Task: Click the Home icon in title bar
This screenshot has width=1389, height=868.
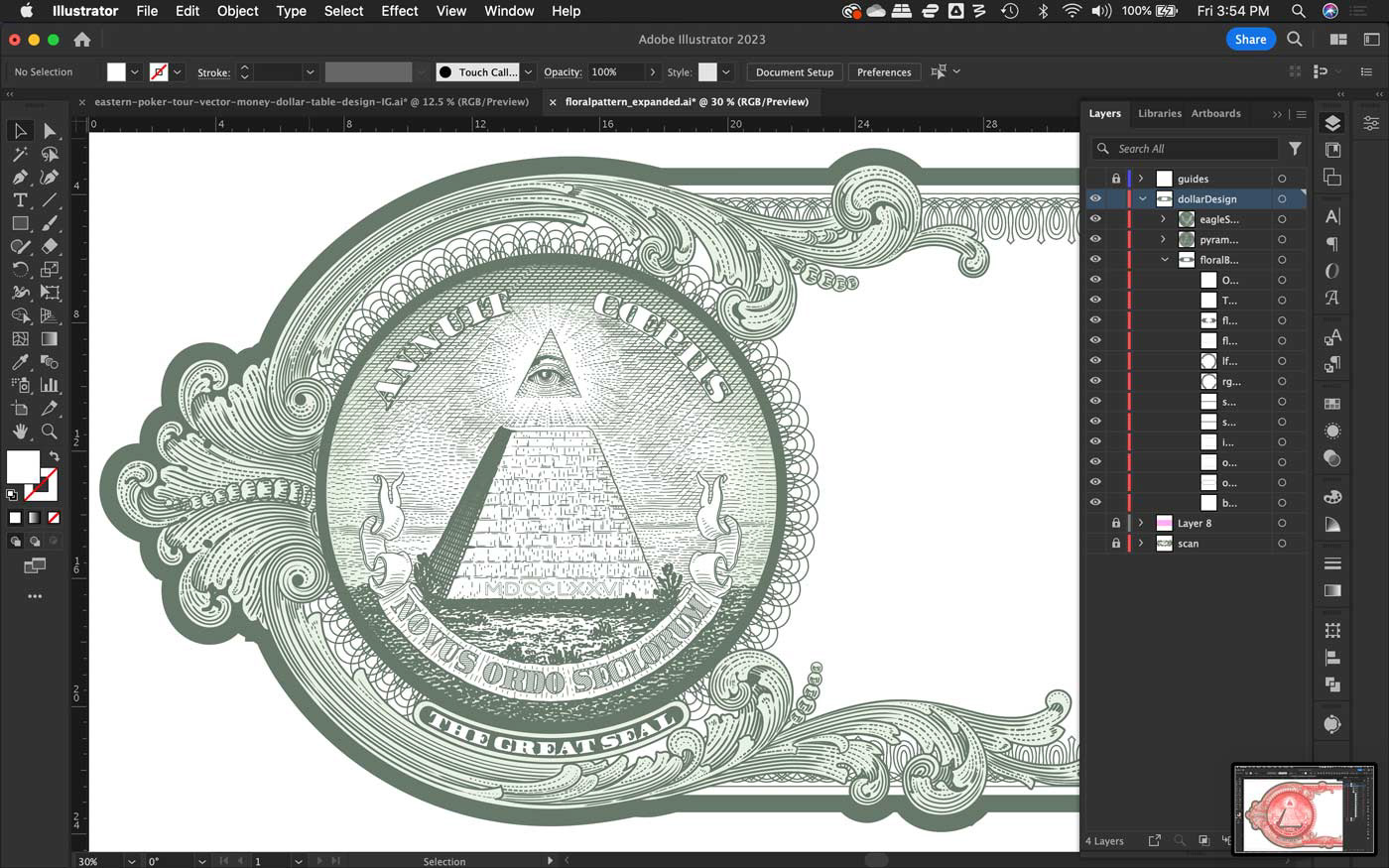Action: [x=82, y=40]
